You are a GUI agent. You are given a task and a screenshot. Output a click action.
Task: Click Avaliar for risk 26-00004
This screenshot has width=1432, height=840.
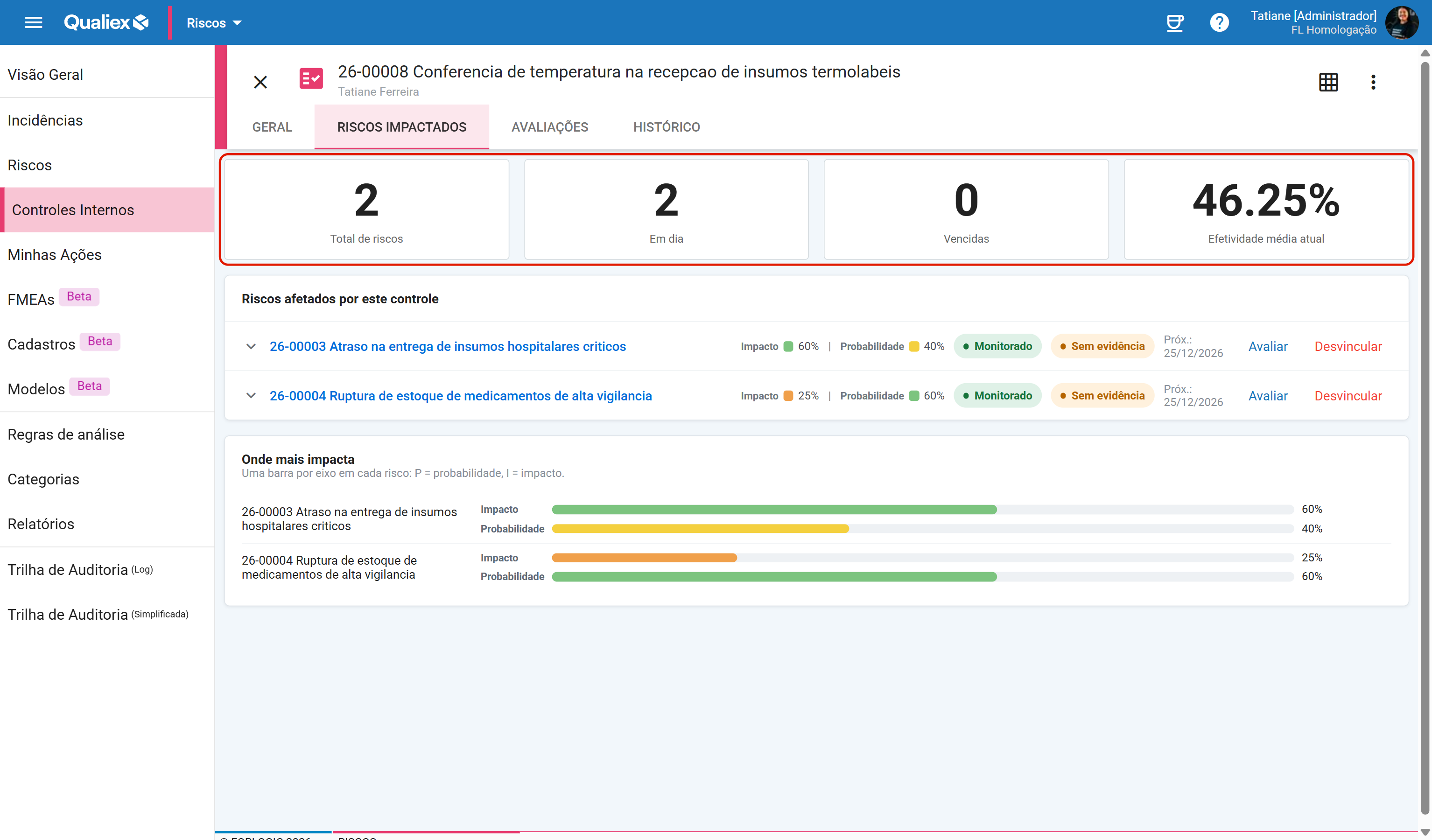pyautogui.click(x=1268, y=396)
